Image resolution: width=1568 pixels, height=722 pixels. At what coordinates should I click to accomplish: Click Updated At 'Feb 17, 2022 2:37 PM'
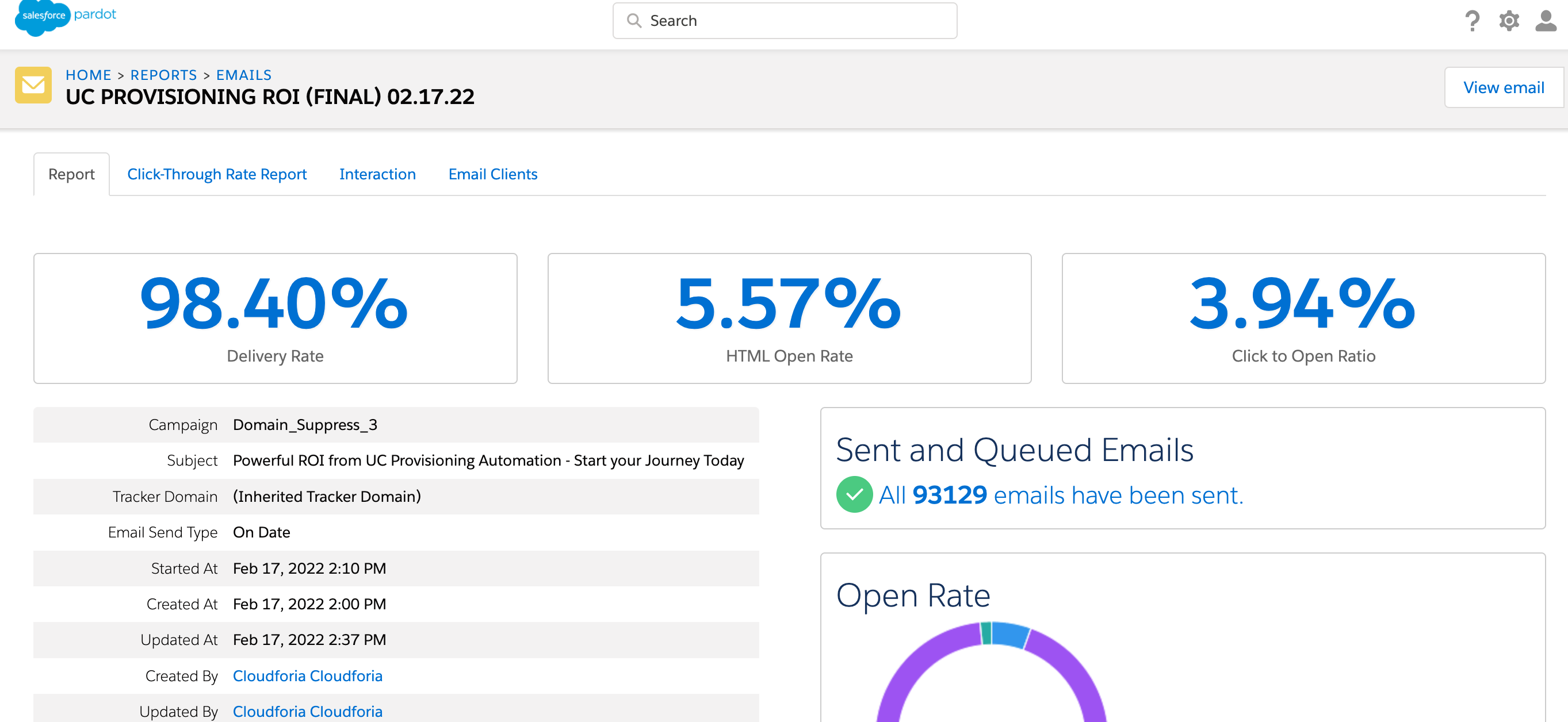(x=309, y=640)
